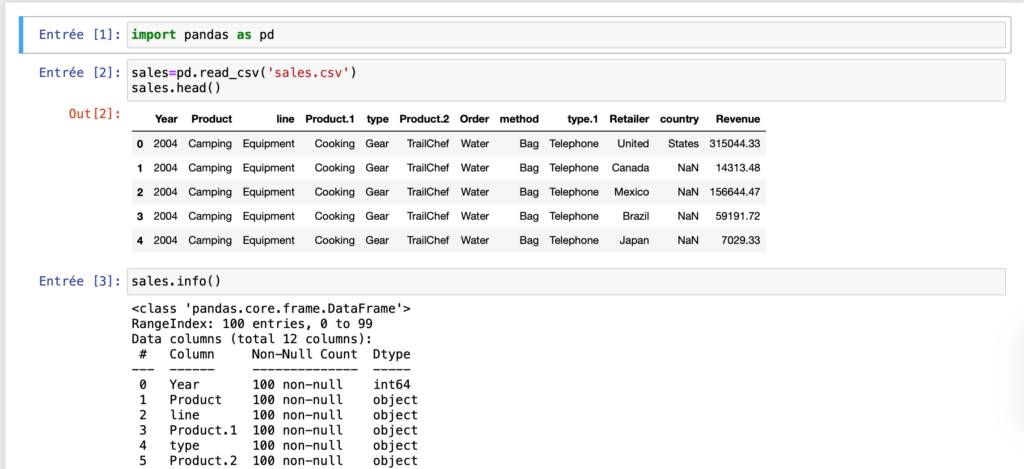The width and height of the screenshot is (1024, 469).
Task: Click the Product.1 column header
Action: click(x=329, y=119)
